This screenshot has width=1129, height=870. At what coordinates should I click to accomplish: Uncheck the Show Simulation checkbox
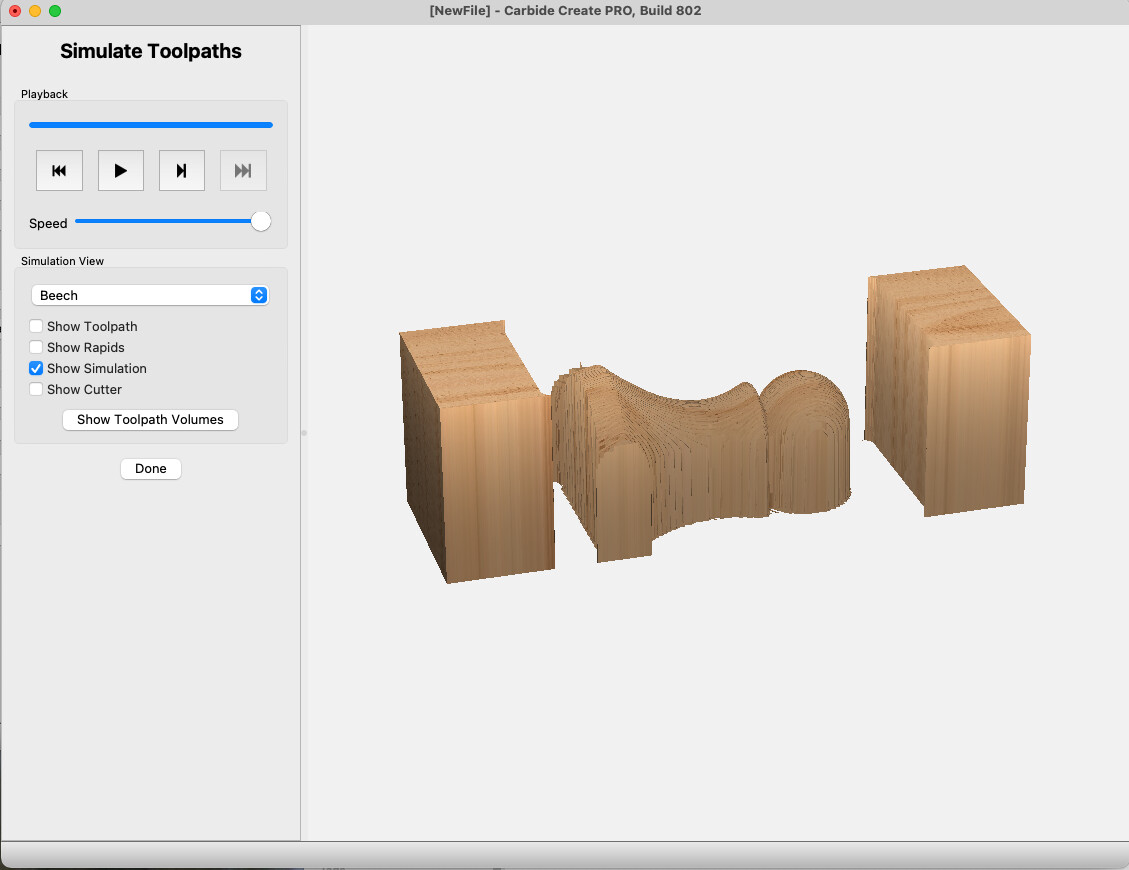pos(37,369)
